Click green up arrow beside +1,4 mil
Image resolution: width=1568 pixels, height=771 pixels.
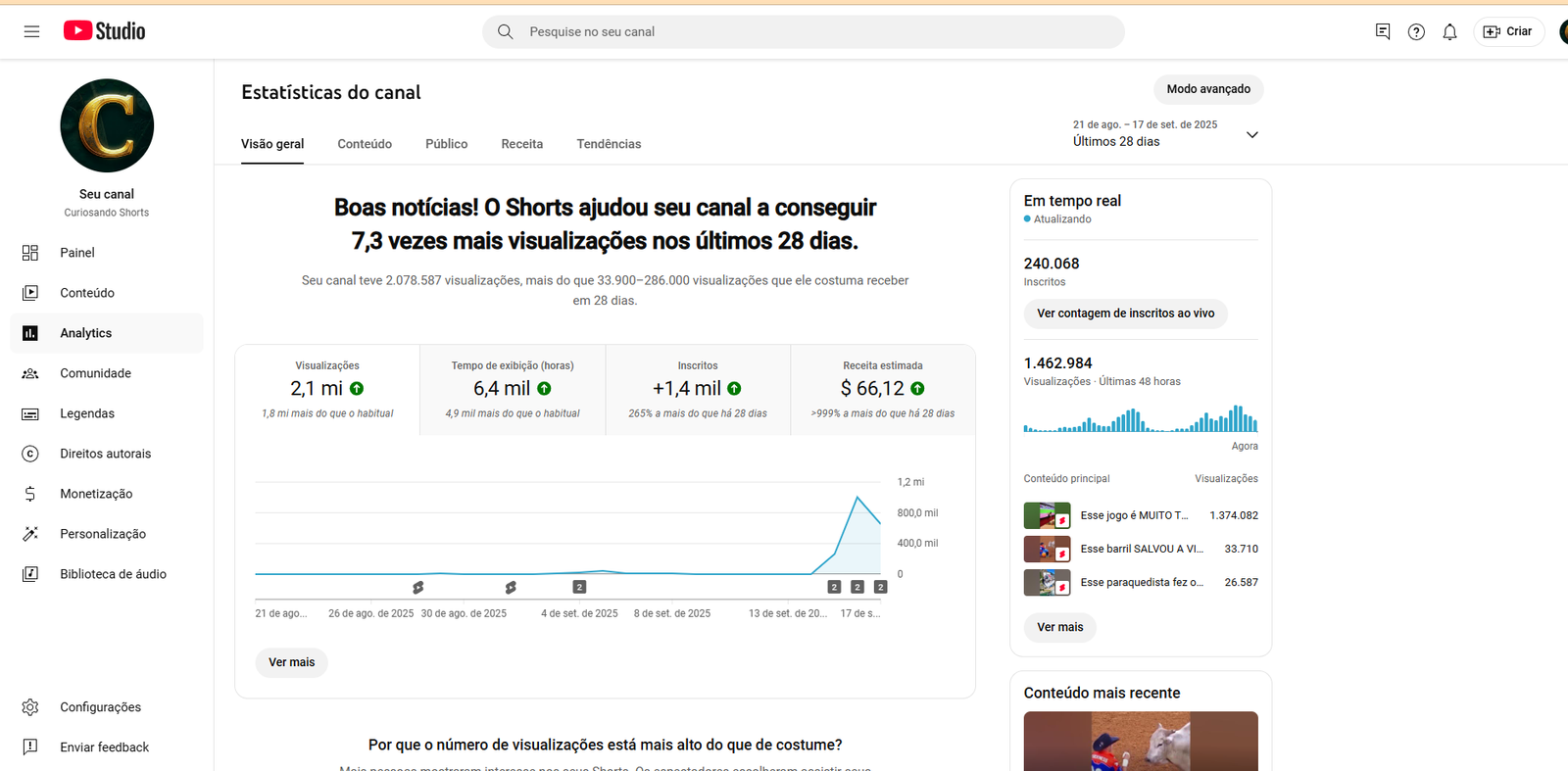(734, 389)
